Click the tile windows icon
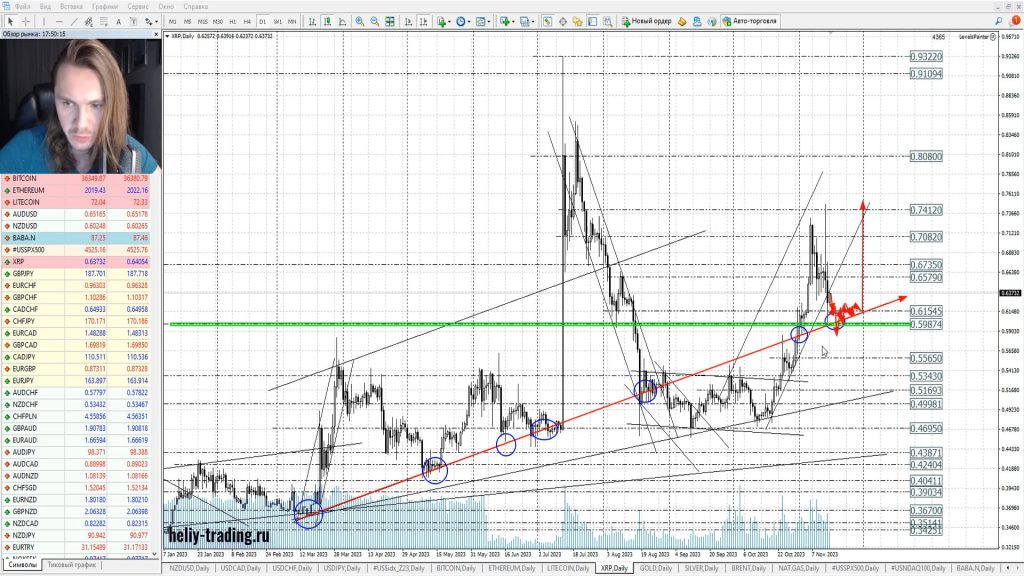The image size is (1024, 576). click(390, 21)
